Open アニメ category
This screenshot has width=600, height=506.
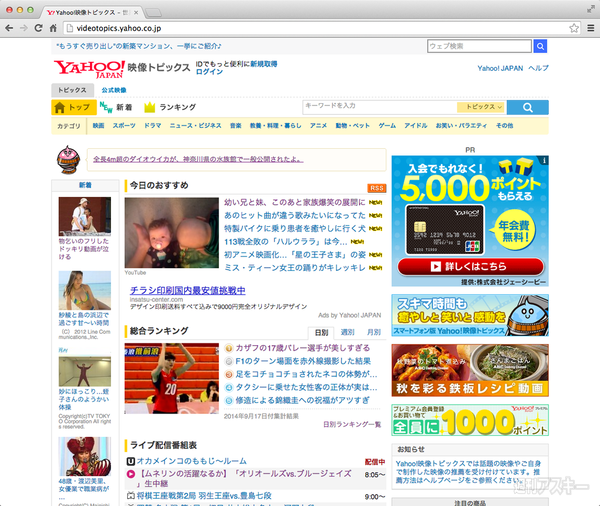coord(318,126)
